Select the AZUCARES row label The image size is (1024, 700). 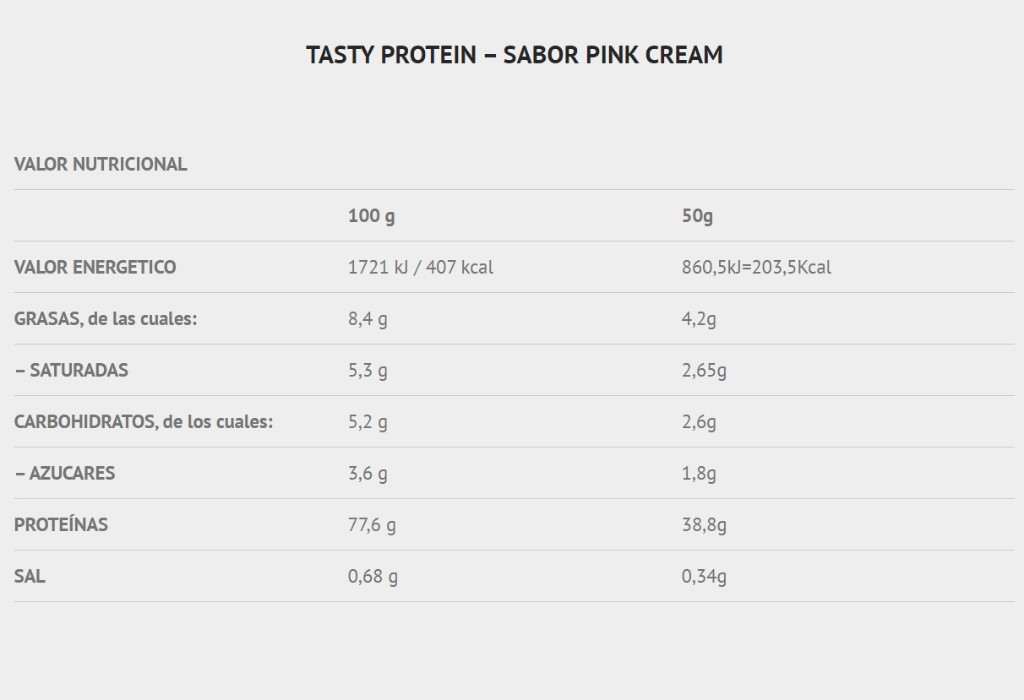[x=65, y=473]
